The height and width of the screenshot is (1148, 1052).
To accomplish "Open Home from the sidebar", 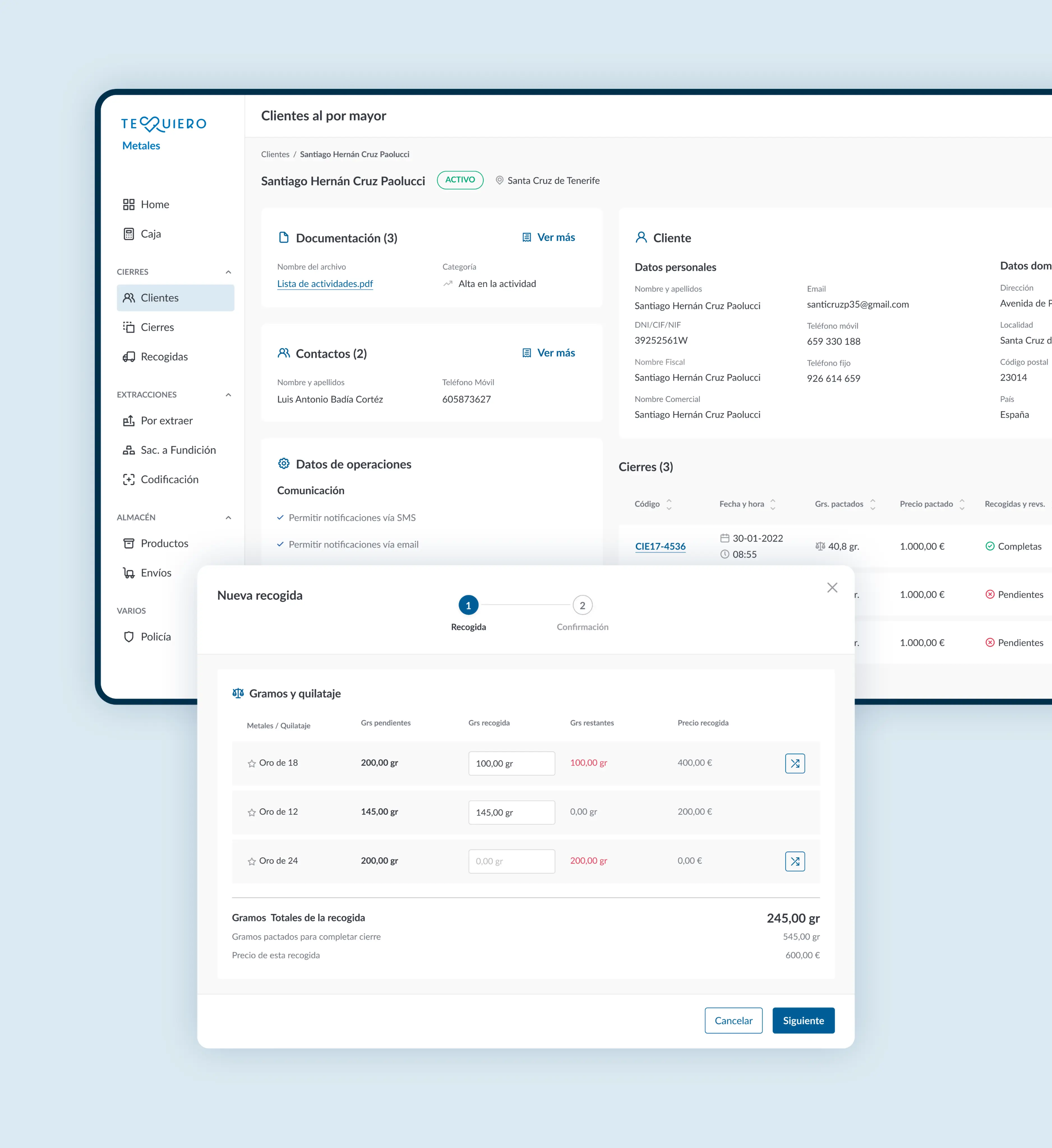I will click(x=154, y=204).
